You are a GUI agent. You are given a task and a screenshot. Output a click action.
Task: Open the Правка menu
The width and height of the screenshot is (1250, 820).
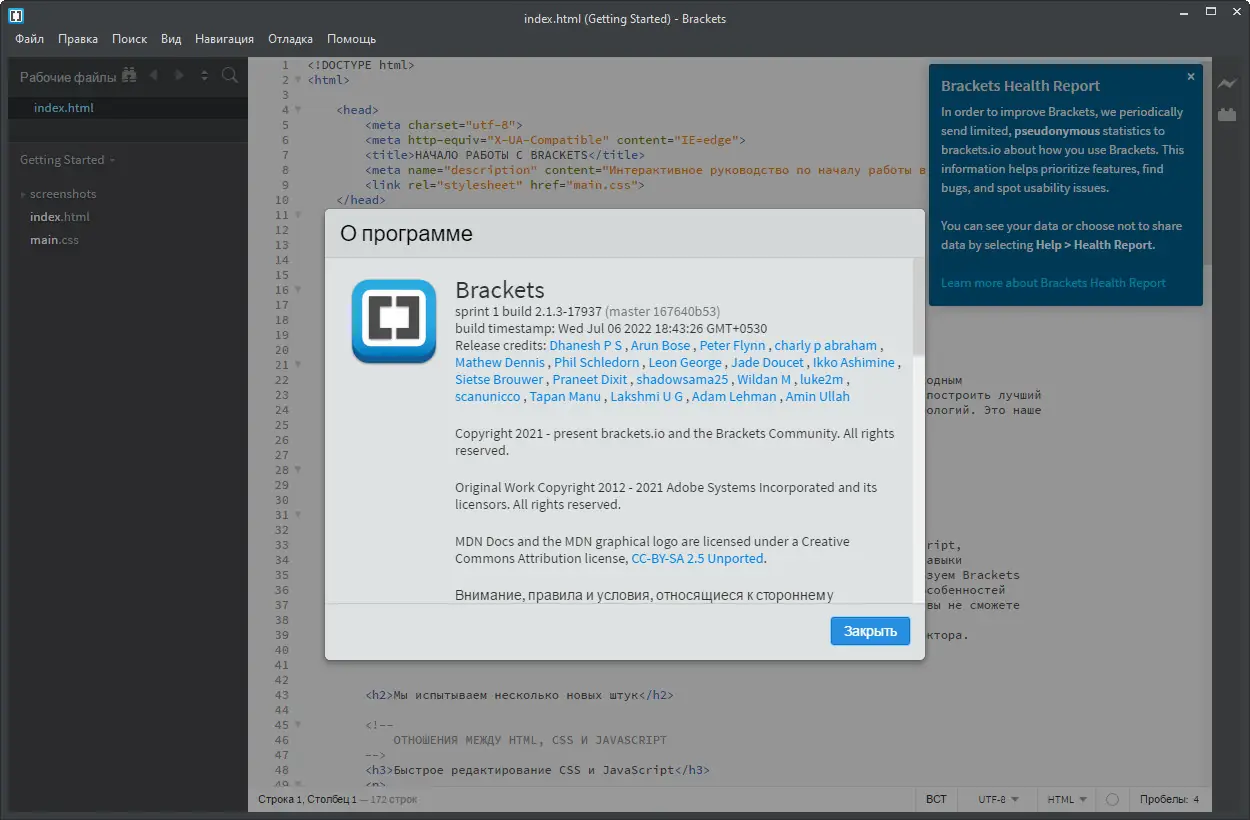pyautogui.click(x=78, y=39)
